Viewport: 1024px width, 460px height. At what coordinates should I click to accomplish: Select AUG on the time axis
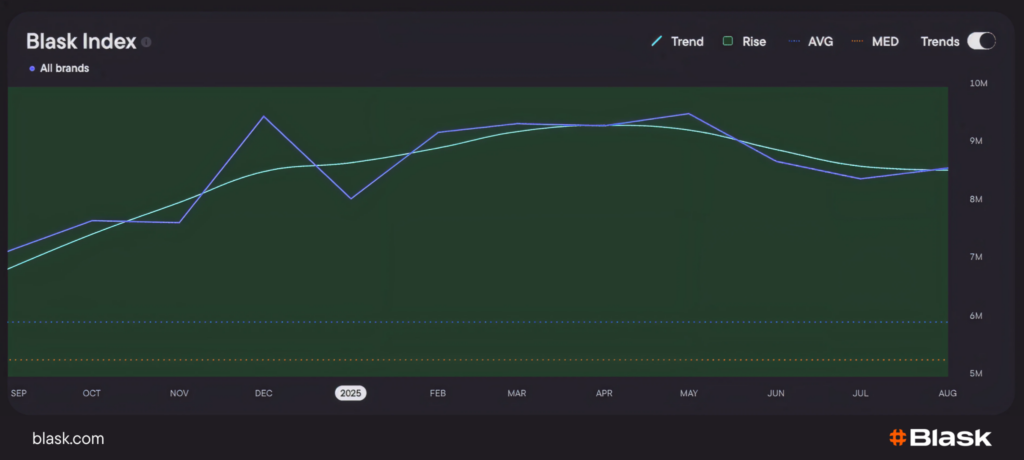[x=947, y=393]
